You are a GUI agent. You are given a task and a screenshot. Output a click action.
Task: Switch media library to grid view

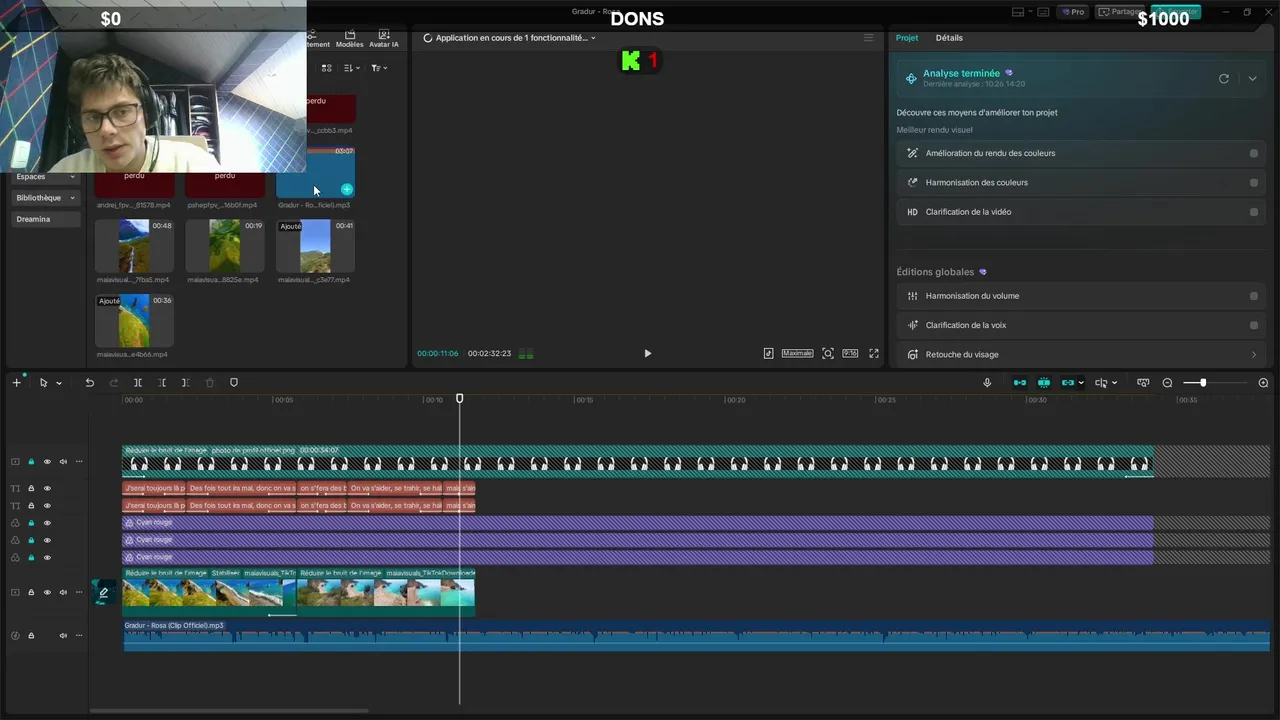(x=326, y=68)
